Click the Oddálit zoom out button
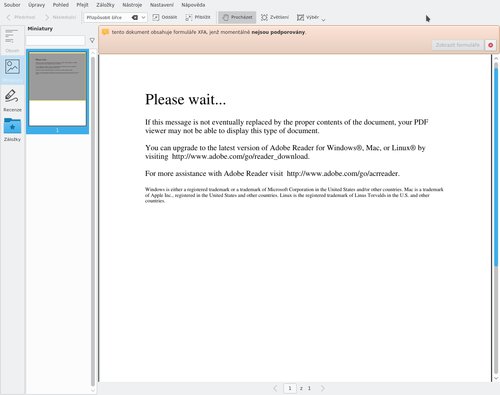This screenshot has height=395, width=500. 165,17
